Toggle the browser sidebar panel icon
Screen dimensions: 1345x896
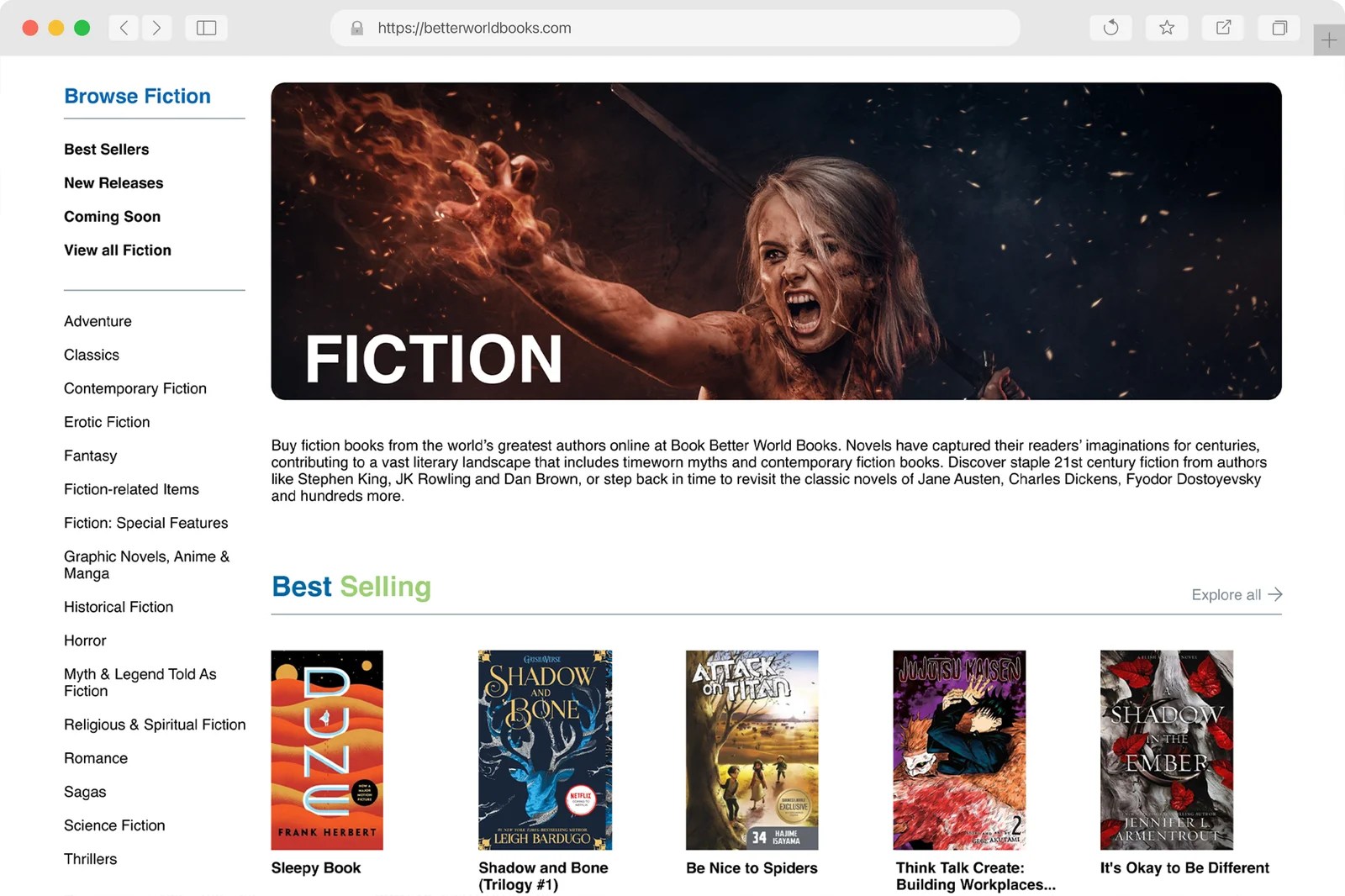tap(206, 28)
